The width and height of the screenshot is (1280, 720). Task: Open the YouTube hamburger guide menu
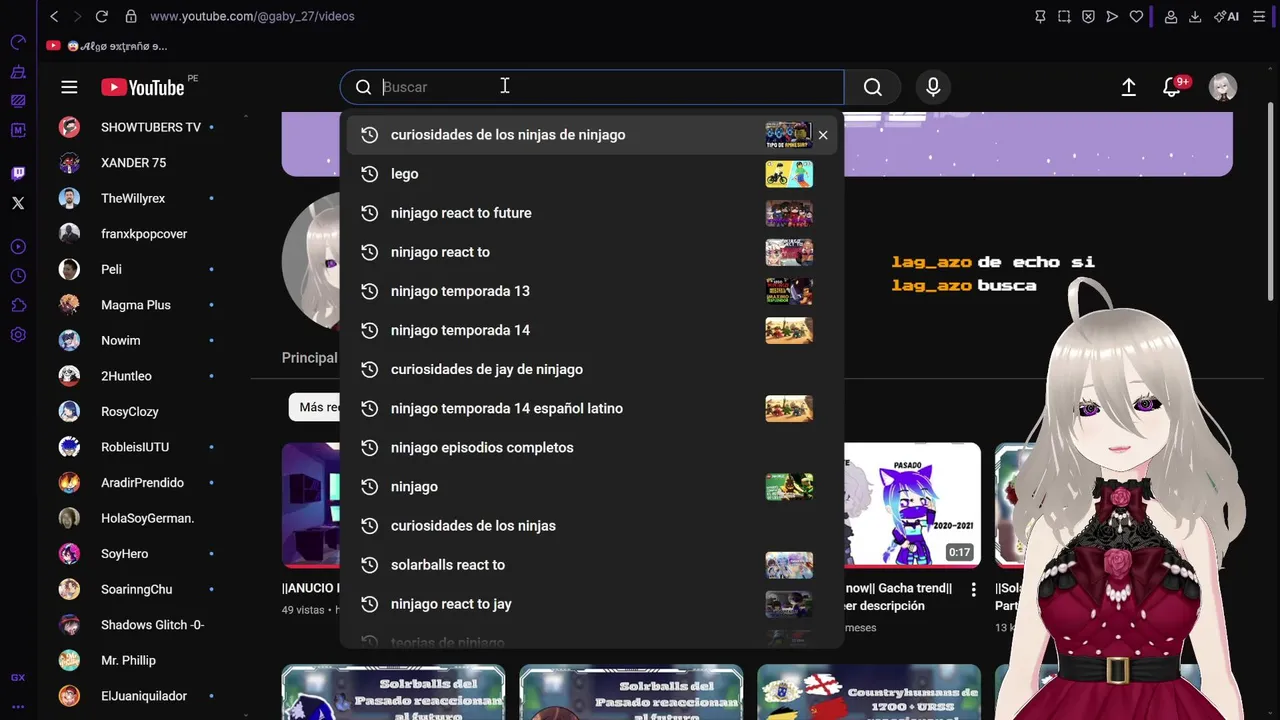69,87
